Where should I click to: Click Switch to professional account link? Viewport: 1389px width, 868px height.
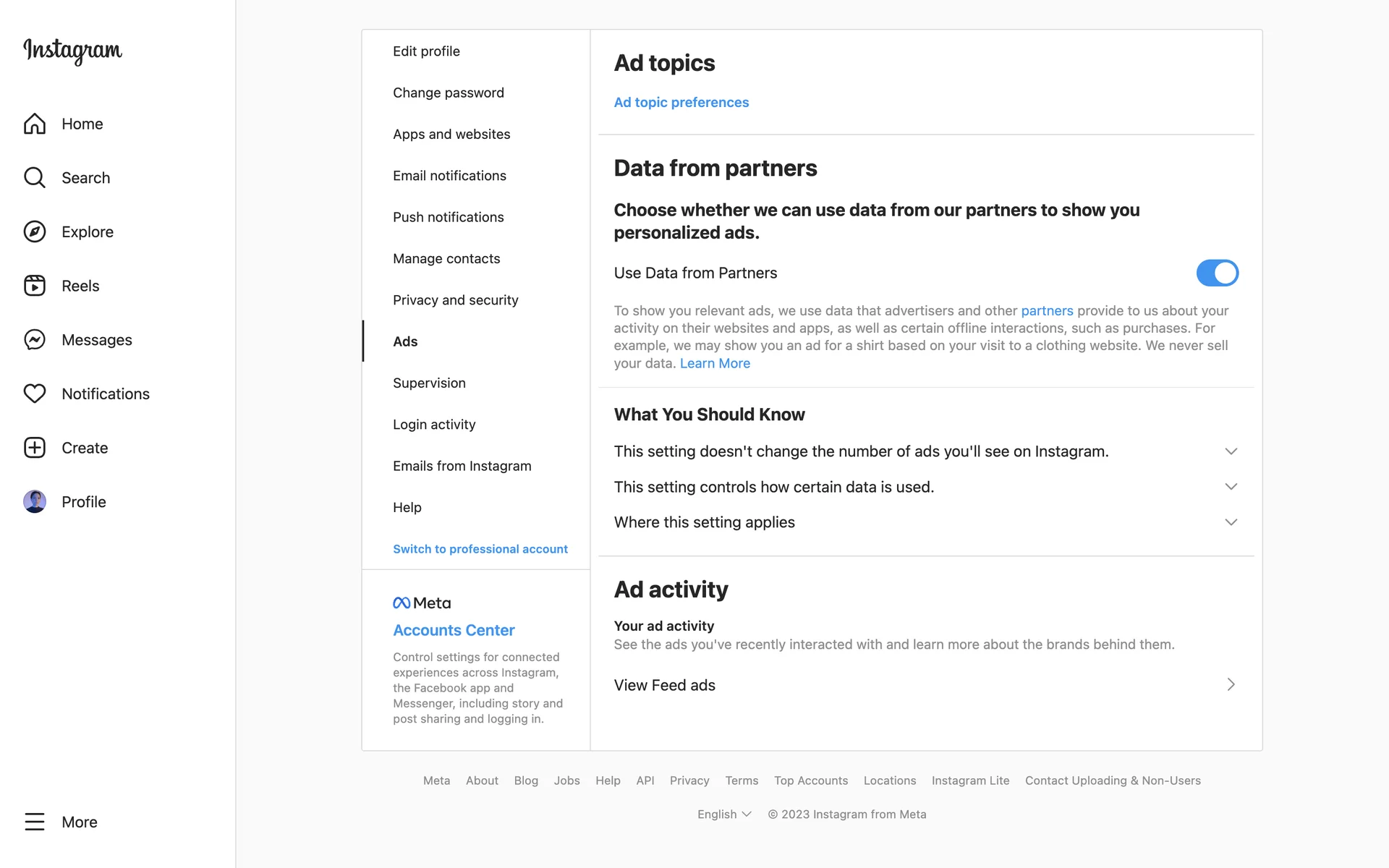point(480,549)
